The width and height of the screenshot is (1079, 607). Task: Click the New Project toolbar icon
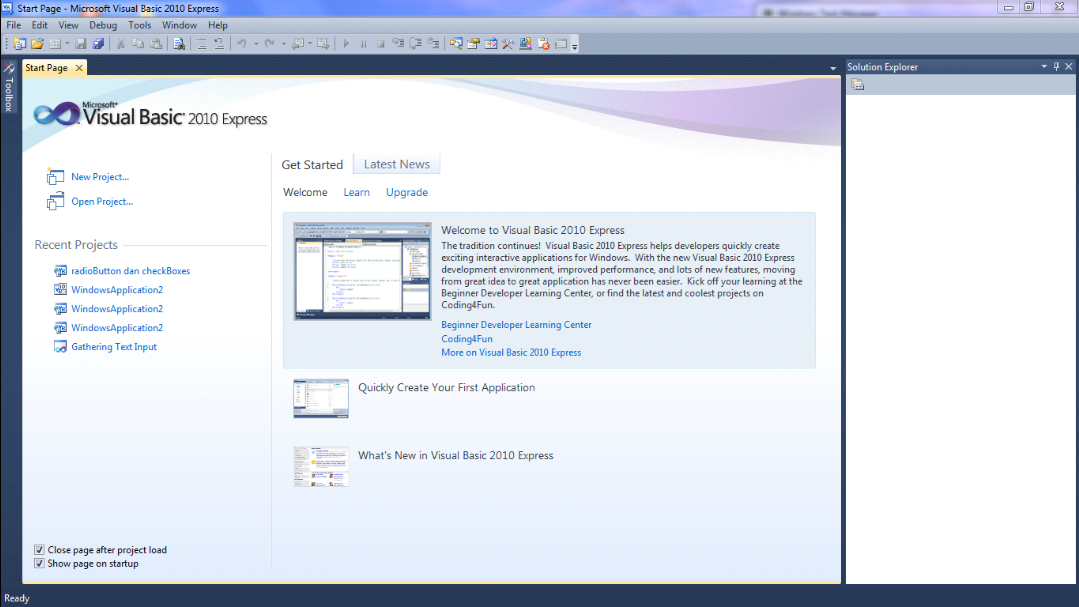pyautogui.click(x=19, y=43)
